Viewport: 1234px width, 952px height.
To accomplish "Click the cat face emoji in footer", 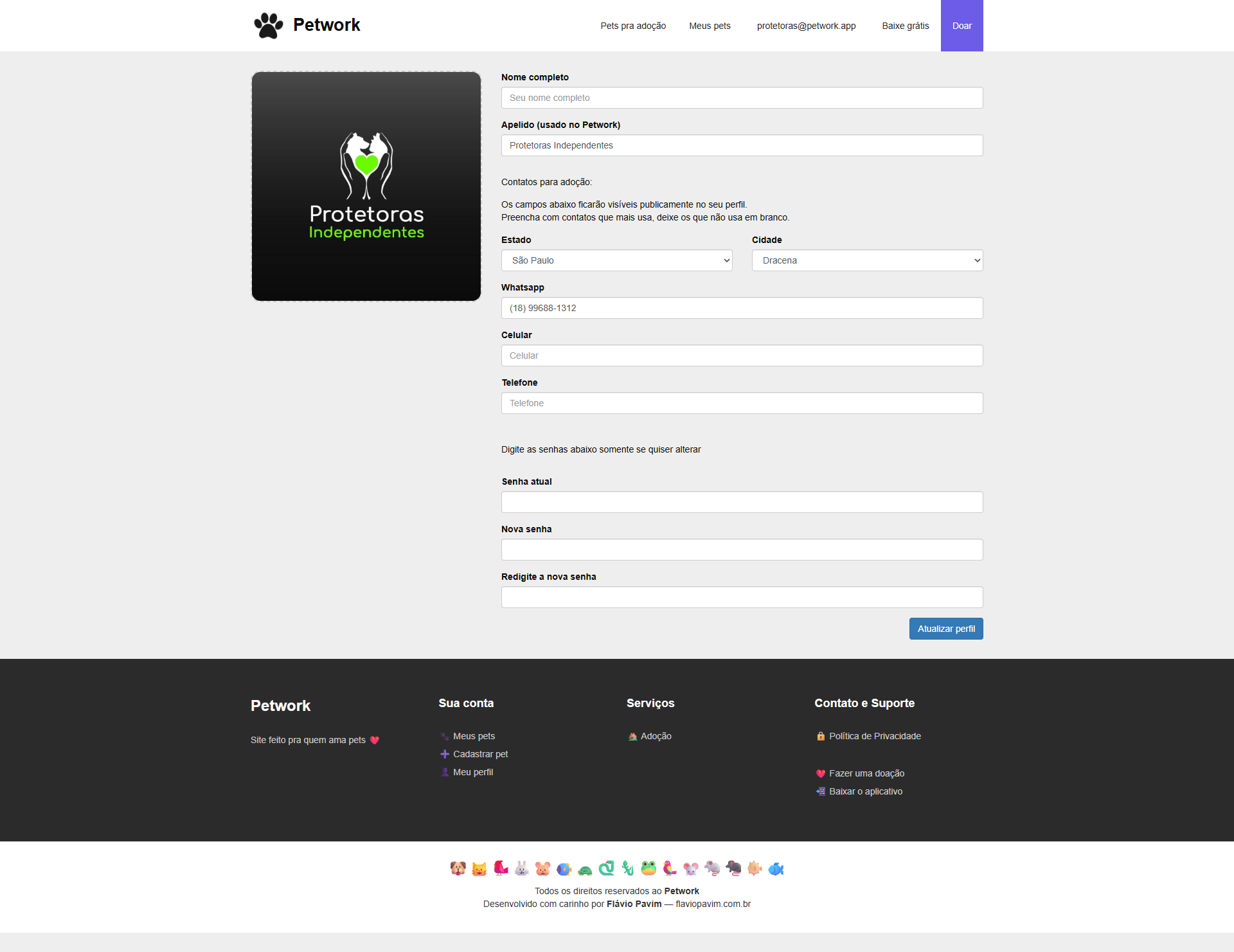I will [x=479, y=869].
